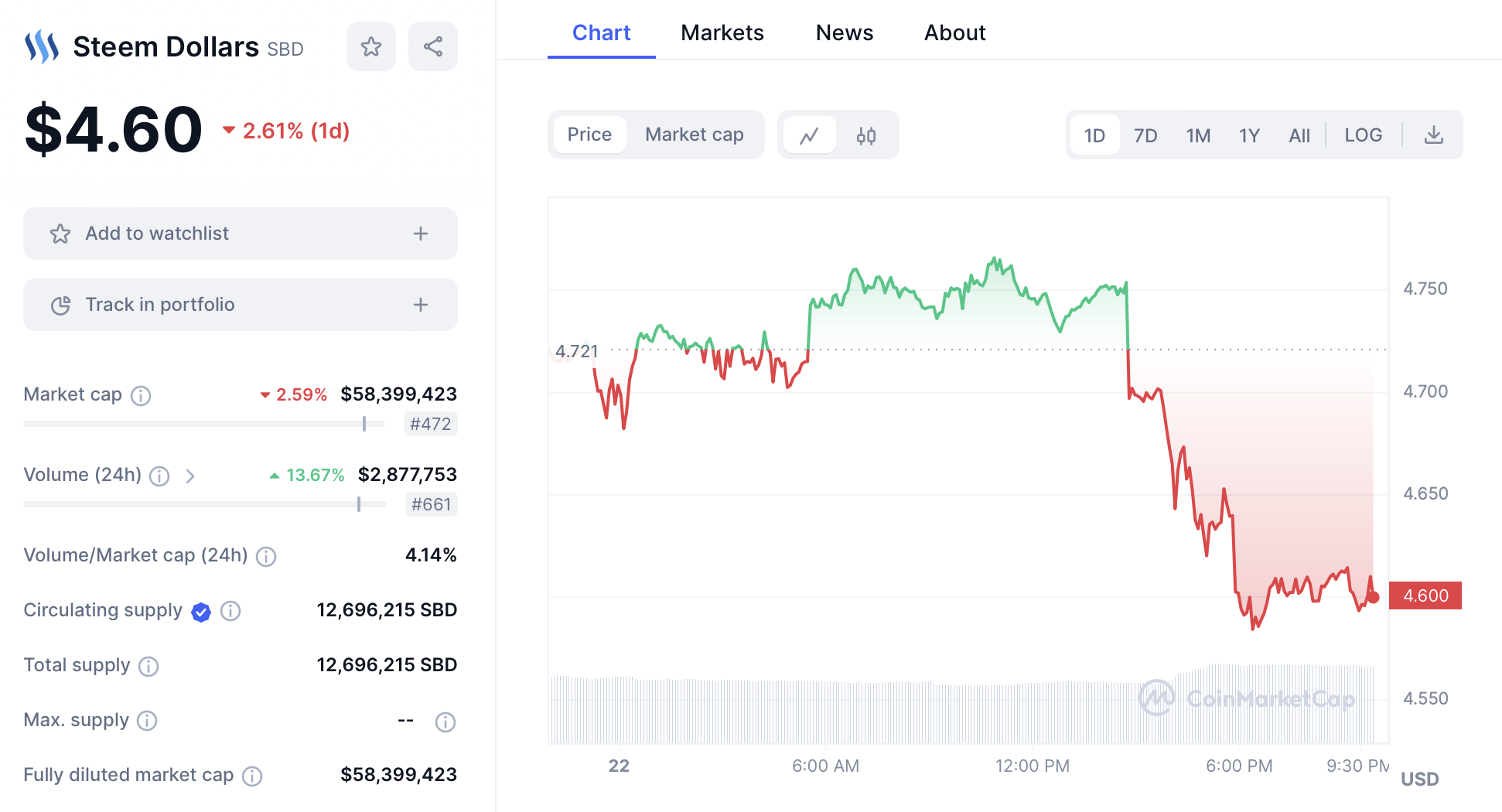Open the News tab

(x=844, y=32)
